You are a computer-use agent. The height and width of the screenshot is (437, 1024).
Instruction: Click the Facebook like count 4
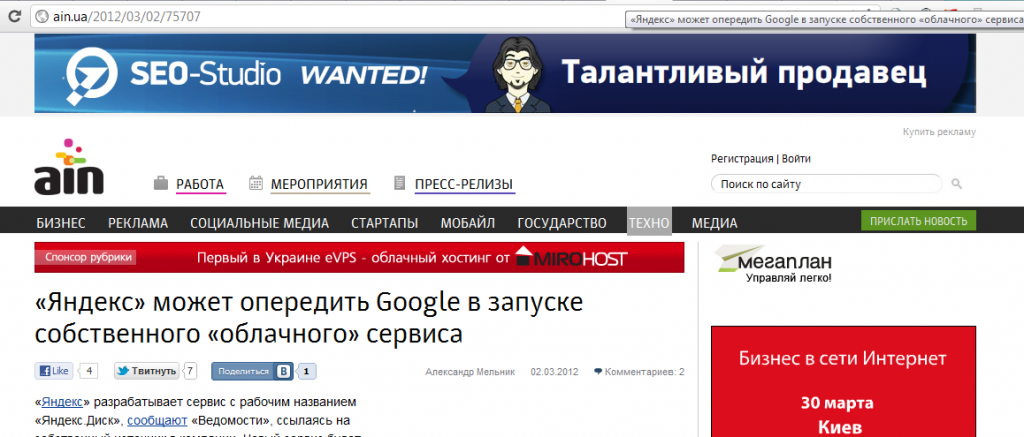point(89,371)
